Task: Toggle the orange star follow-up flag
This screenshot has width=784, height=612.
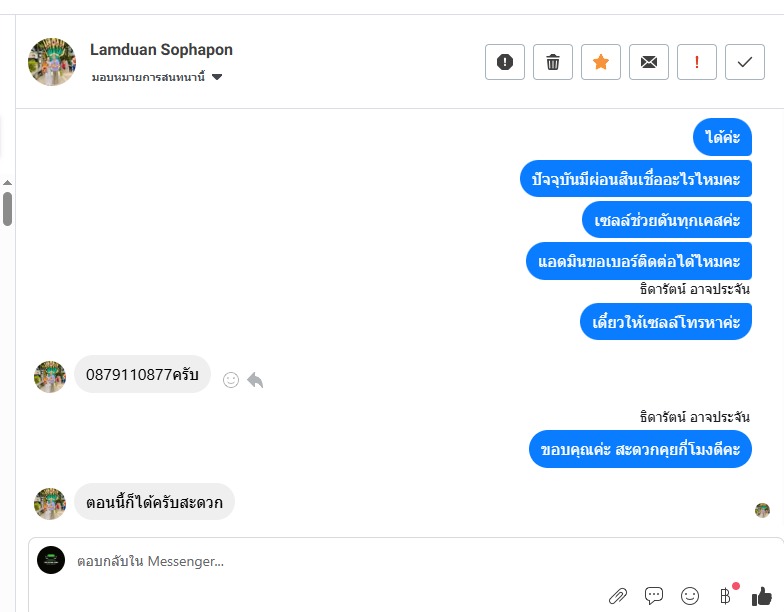Action: tap(600, 62)
